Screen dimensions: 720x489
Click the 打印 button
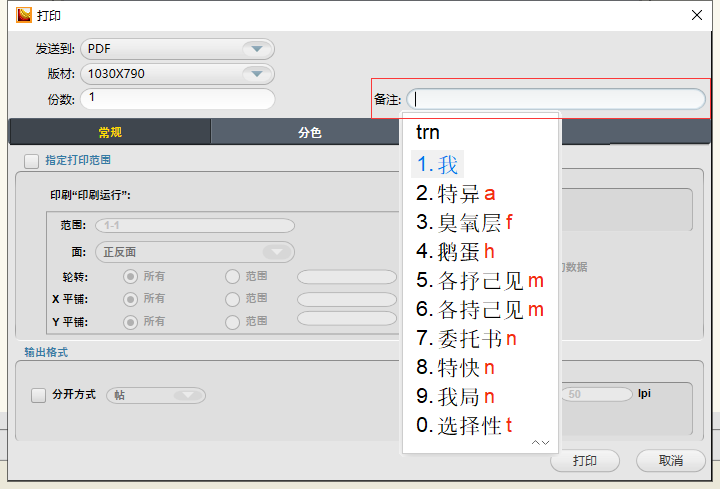585,461
